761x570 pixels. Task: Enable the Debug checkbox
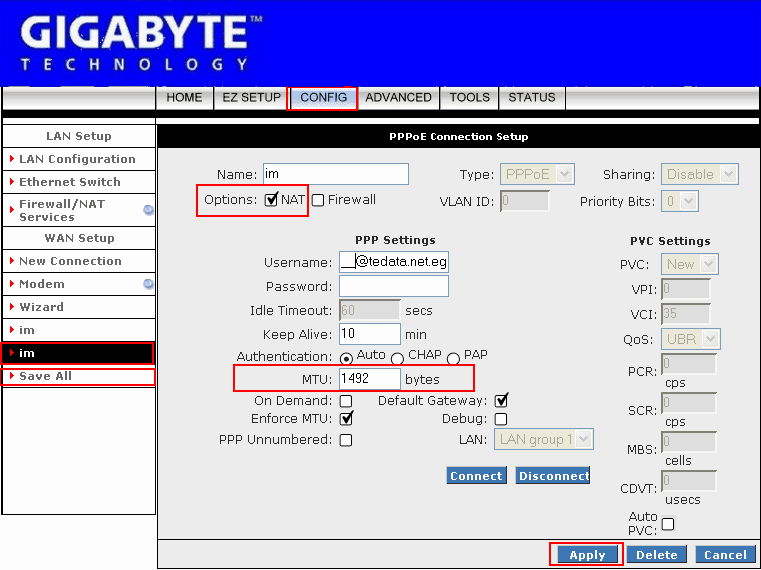click(x=501, y=419)
